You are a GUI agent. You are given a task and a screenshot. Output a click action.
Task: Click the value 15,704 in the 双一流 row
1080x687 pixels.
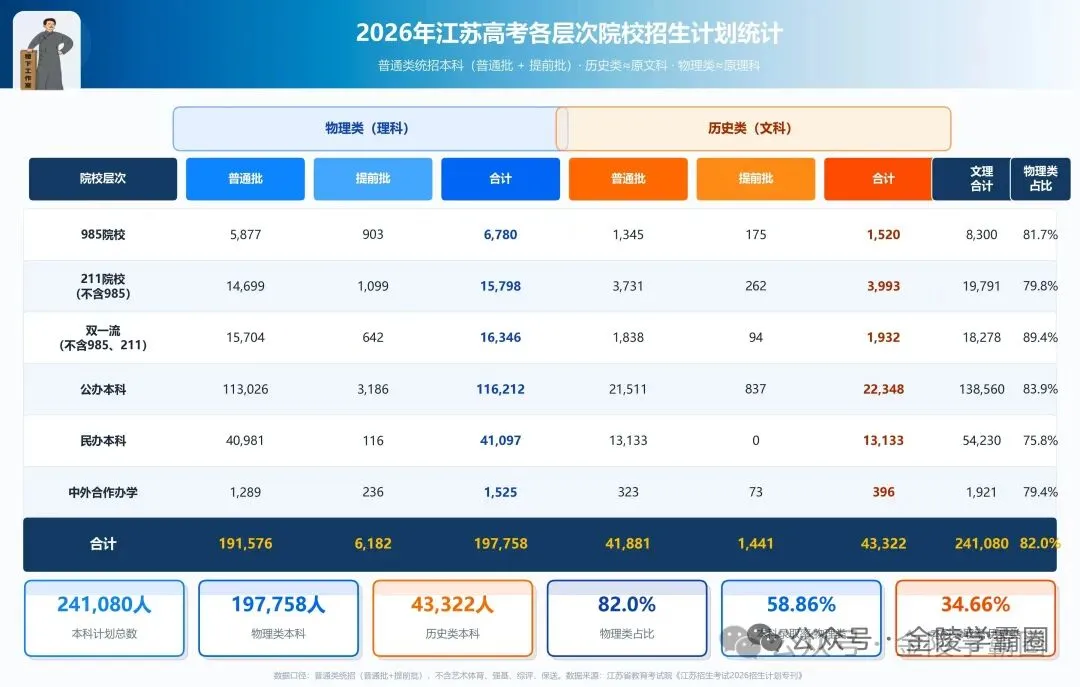coord(245,338)
